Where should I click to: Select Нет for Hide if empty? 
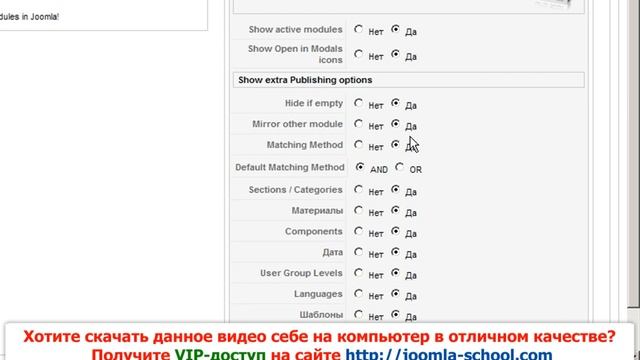[x=358, y=103]
